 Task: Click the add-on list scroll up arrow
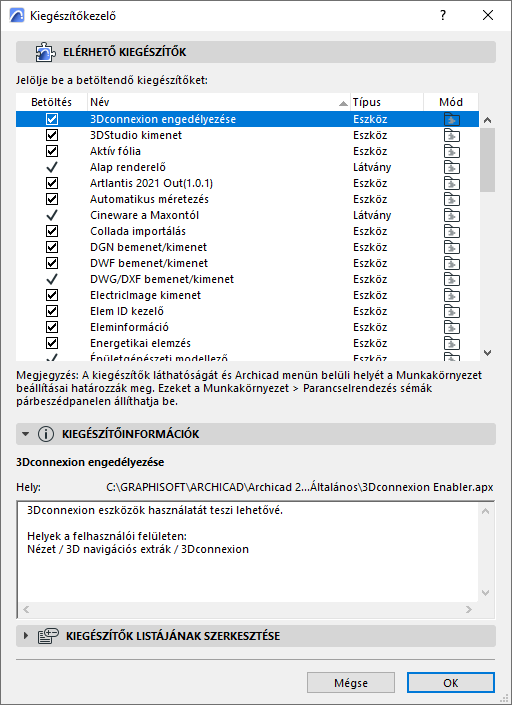tap(487, 120)
